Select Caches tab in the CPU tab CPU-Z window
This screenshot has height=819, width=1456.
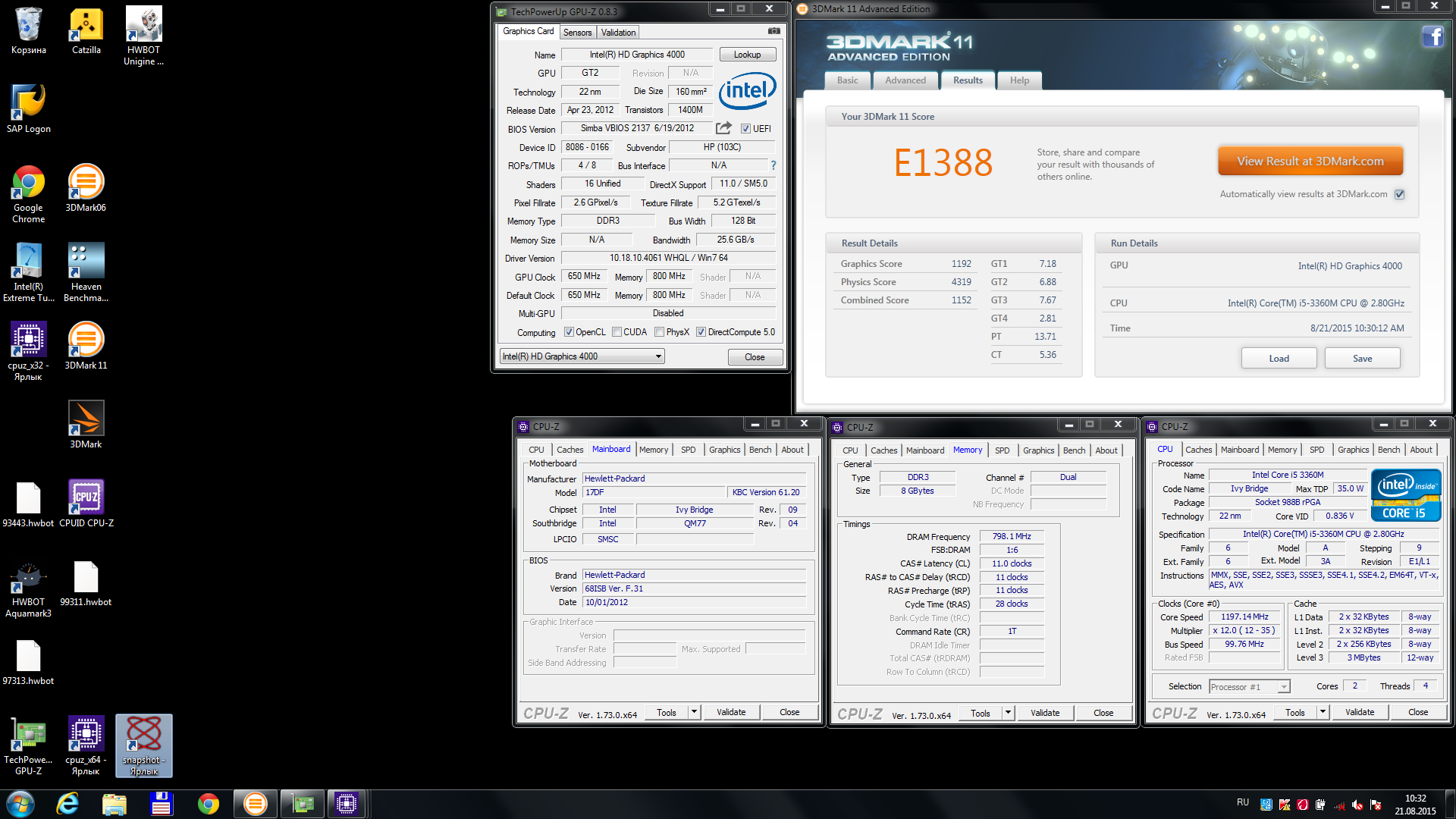click(1198, 450)
